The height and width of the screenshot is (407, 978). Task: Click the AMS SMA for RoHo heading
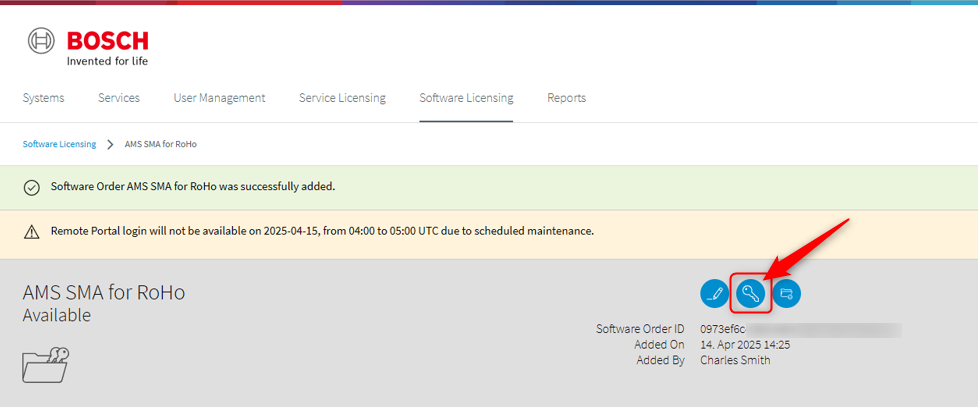click(x=104, y=292)
